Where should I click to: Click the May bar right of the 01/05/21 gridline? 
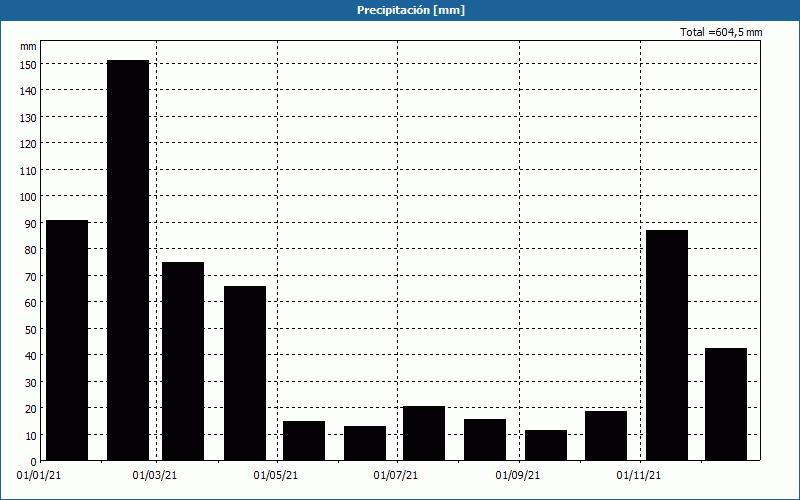pyautogui.click(x=304, y=441)
